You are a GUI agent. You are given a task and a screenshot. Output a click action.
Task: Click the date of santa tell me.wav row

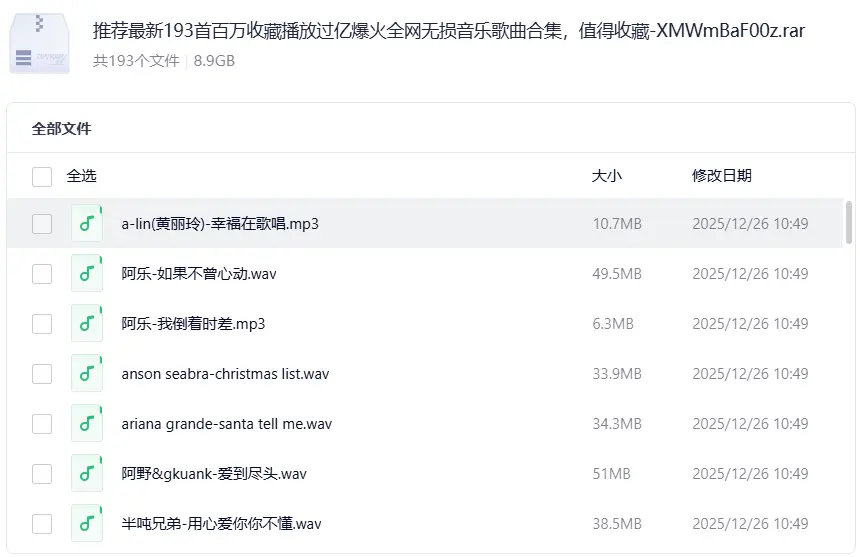click(x=750, y=424)
